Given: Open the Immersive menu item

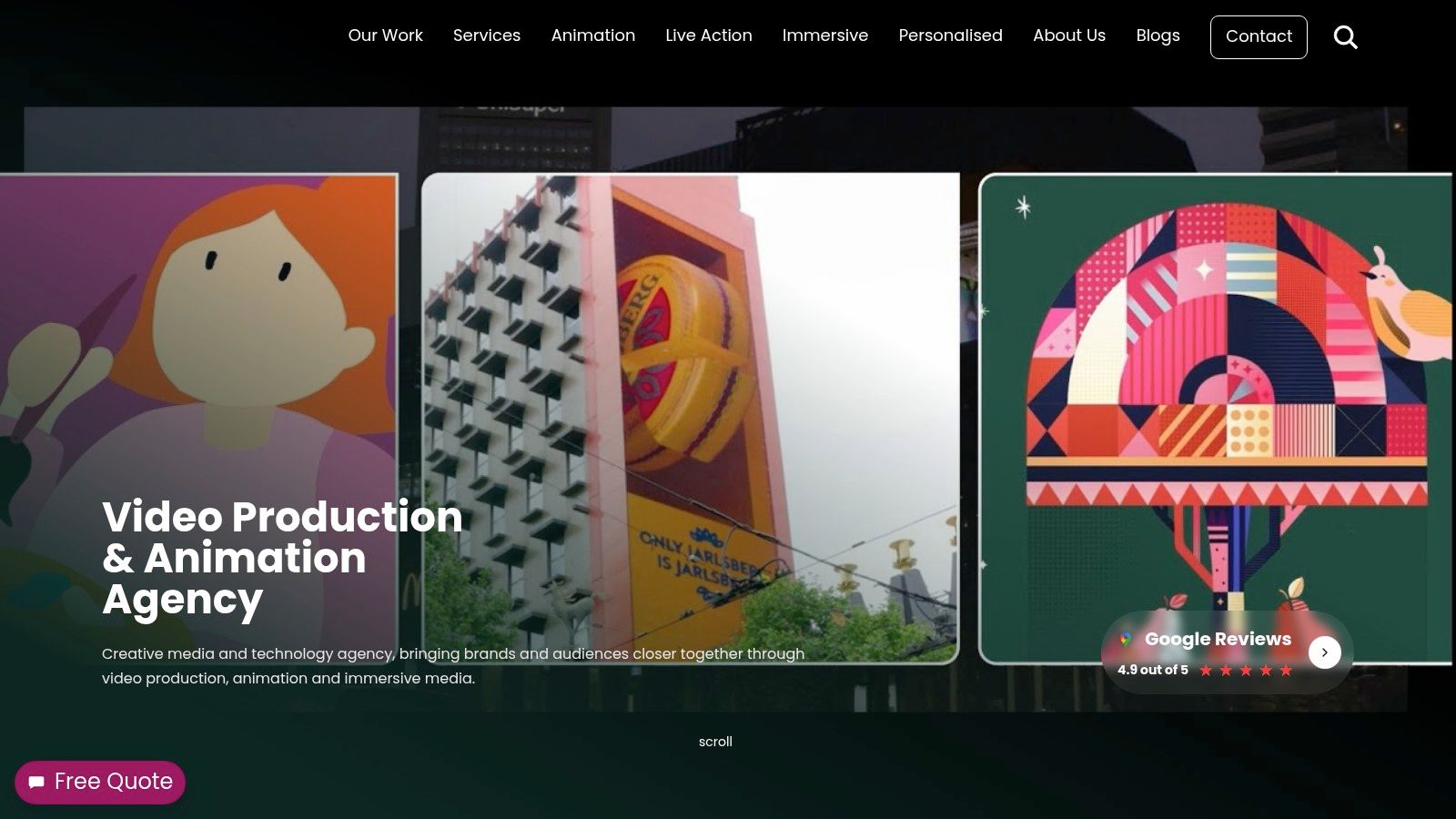Looking at the screenshot, I should (825, 35).
